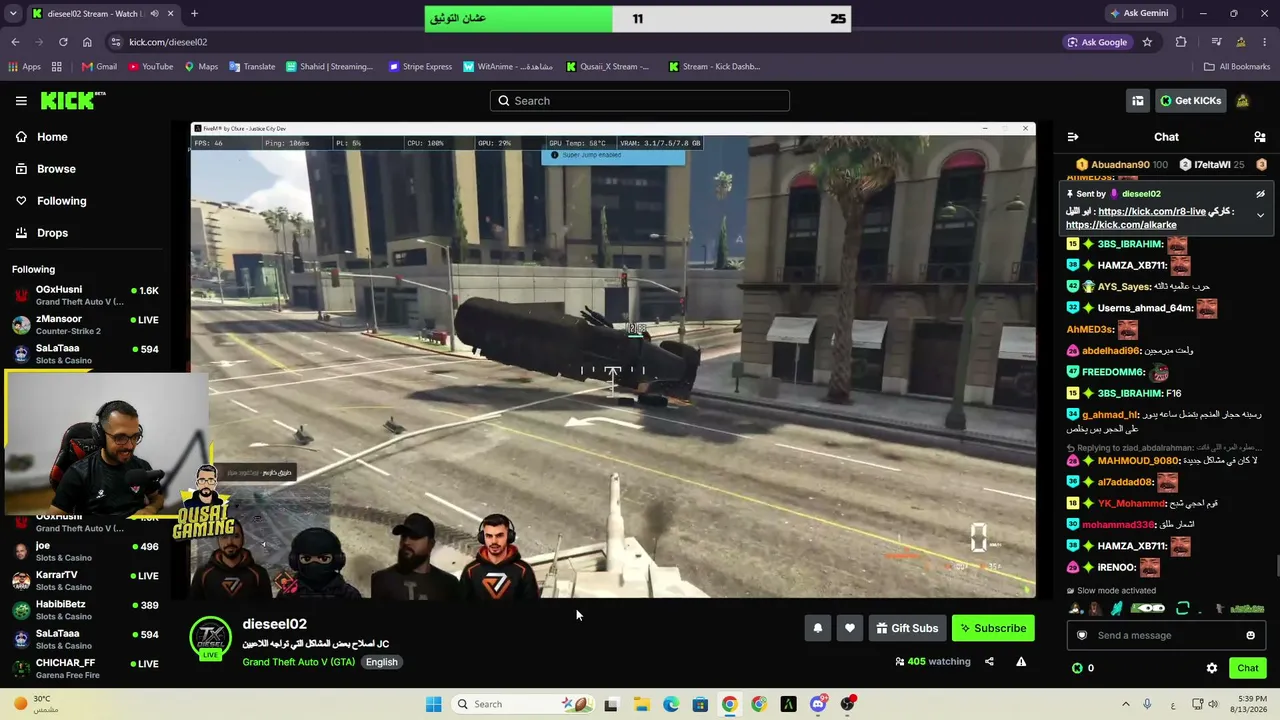Open the joe channel in sidebar
1280x720 pixels.
click(x=85, y=551)
